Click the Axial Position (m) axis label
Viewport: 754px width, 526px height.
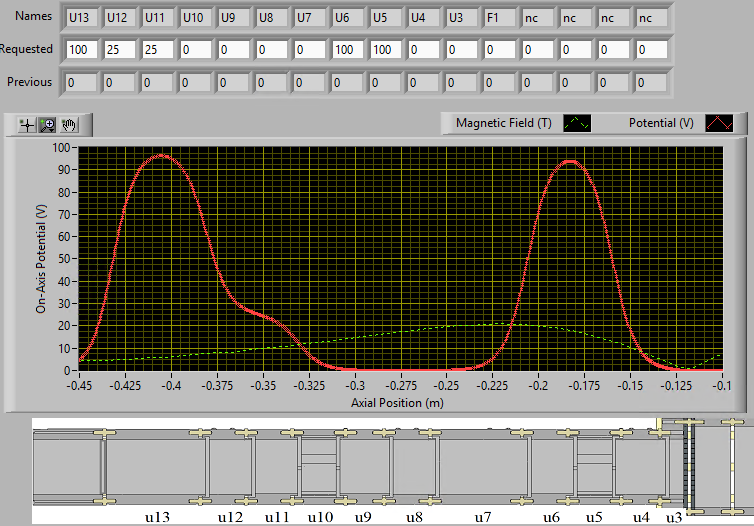(x=399, y=402)
